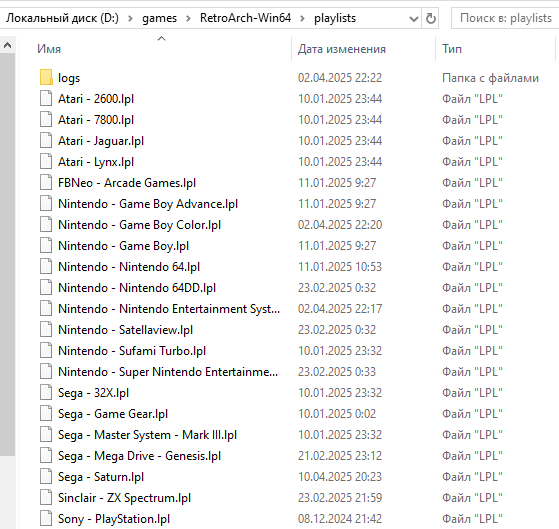Click date 11.01.2025 10:53 of Nintendo 64
559x529 pixels.
[340, 267]
